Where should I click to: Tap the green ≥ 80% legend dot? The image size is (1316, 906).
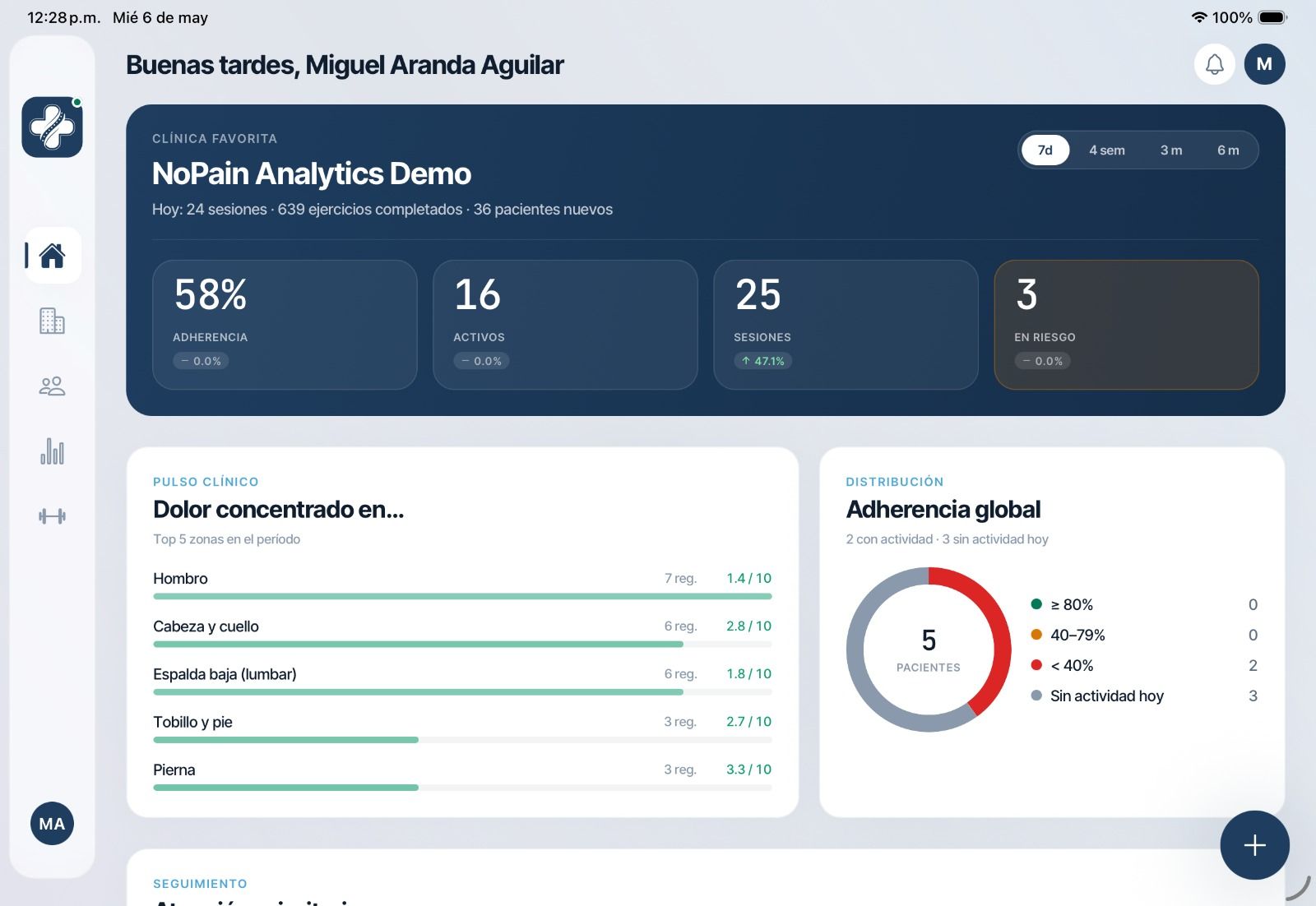click(1036, 604)
